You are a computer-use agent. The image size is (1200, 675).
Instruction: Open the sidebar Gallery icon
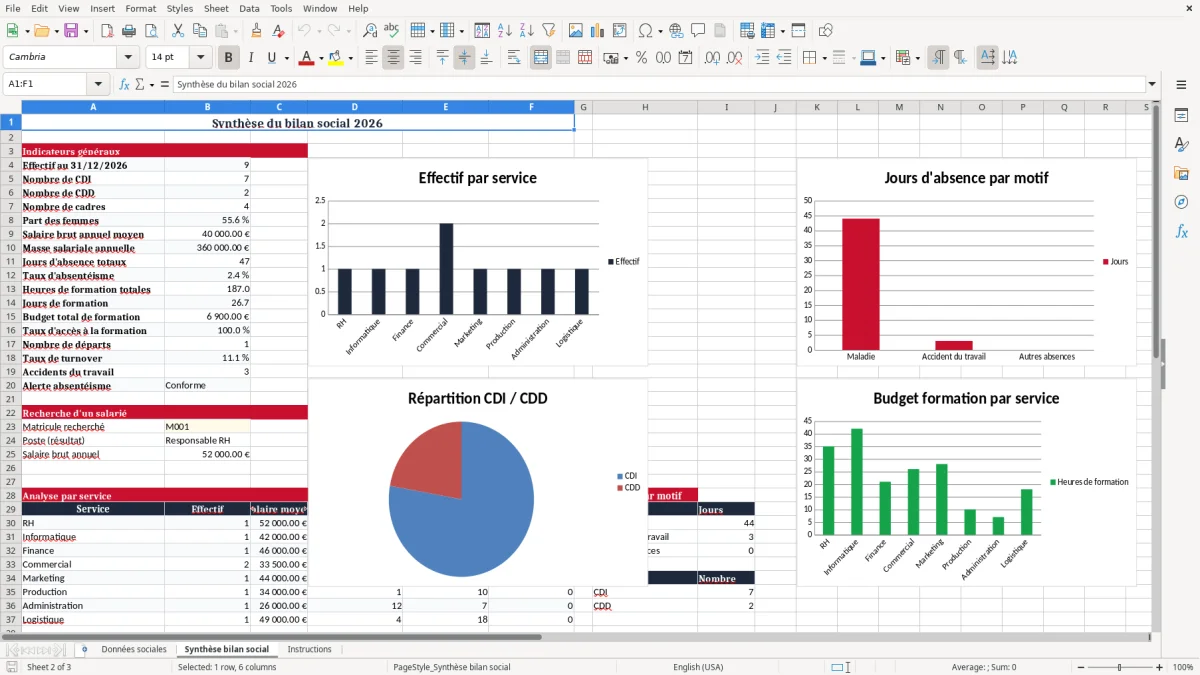(x=1181, y=173)
